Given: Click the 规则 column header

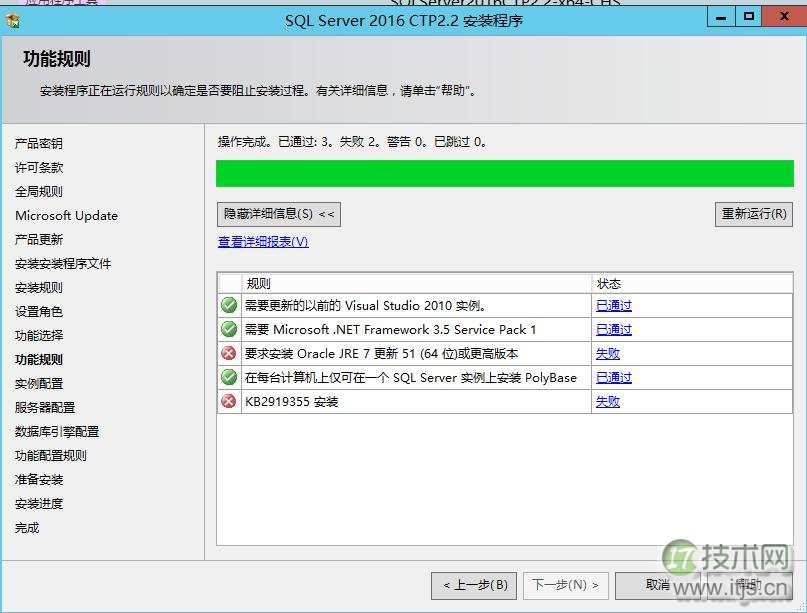Looking at the screenshot, I should pyautogui.click(x=416, y=283).
